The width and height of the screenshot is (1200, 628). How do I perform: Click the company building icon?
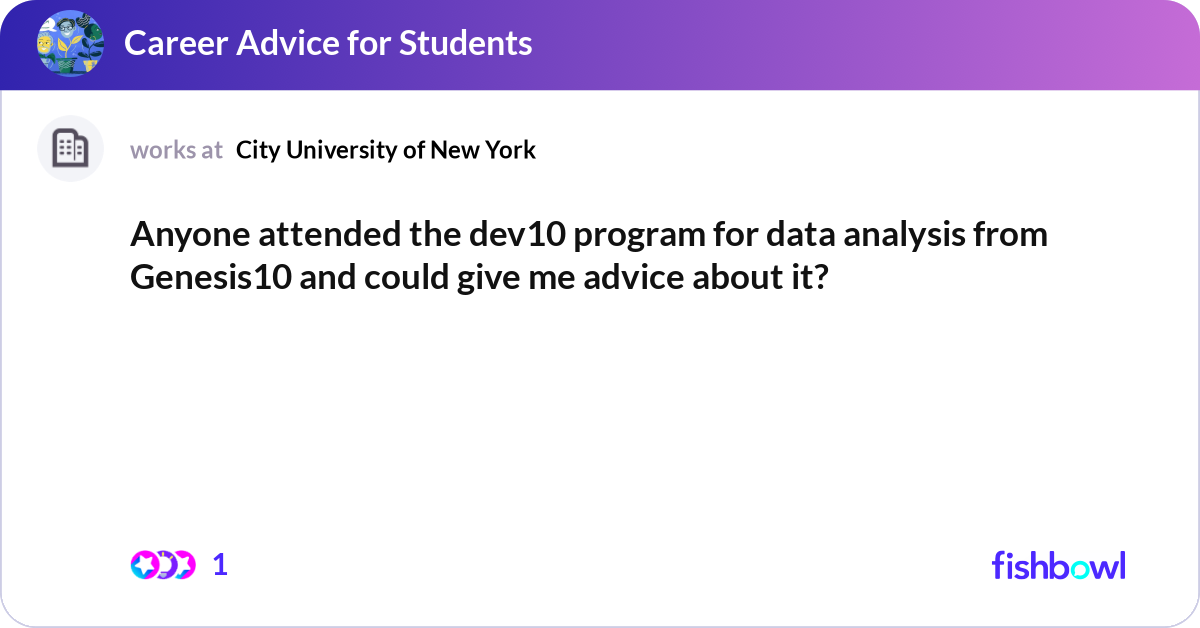pos(70,149)
